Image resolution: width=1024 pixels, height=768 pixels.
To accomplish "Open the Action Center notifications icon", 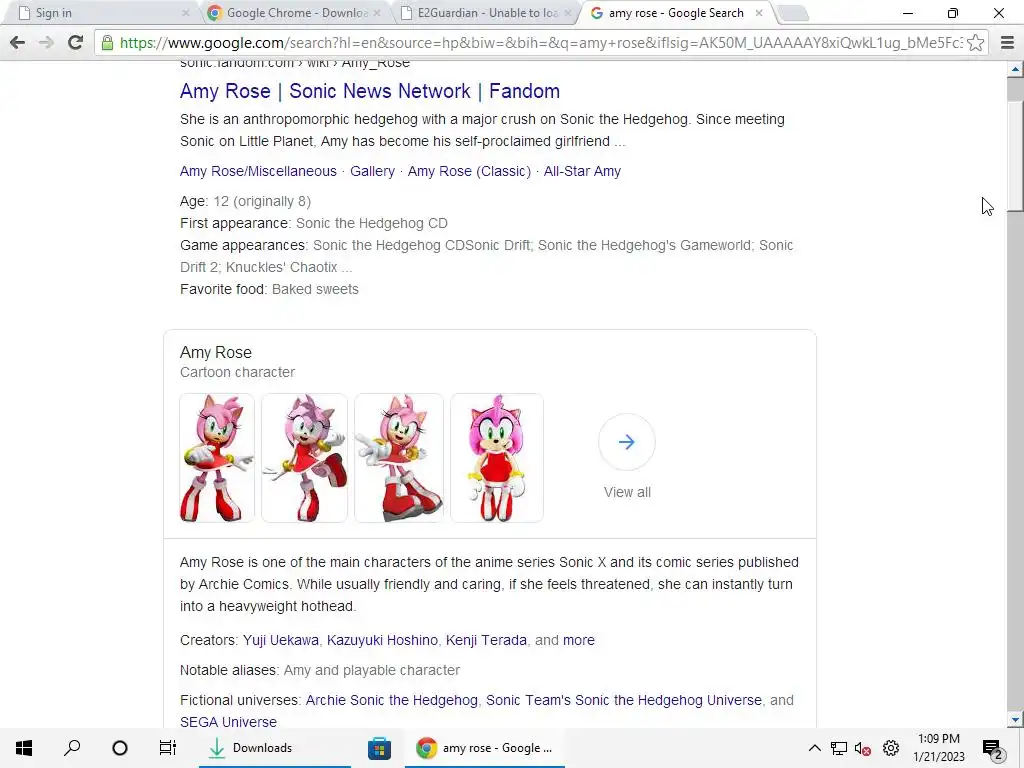I will click(992, 748).
